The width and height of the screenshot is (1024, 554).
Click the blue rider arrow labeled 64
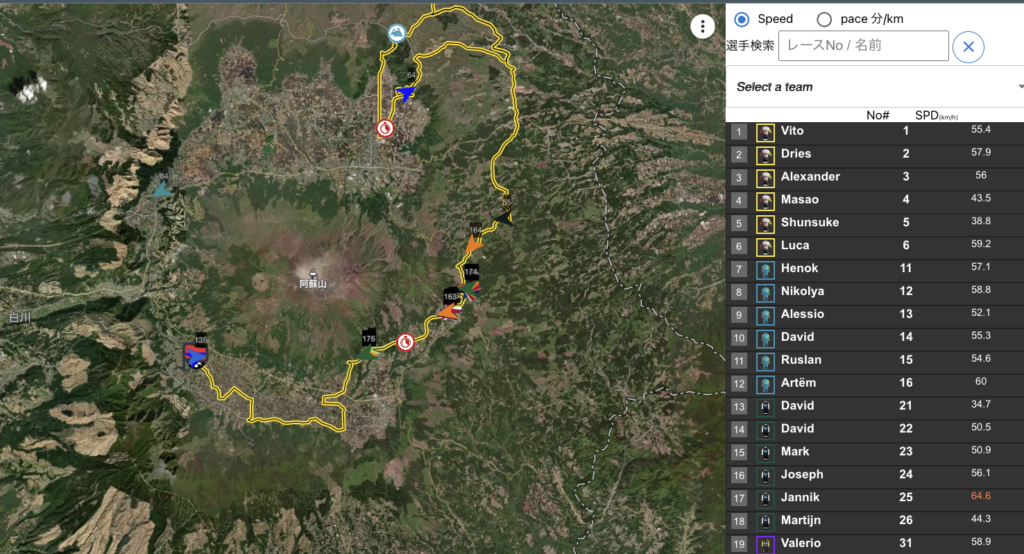click(x=406, y=92)
